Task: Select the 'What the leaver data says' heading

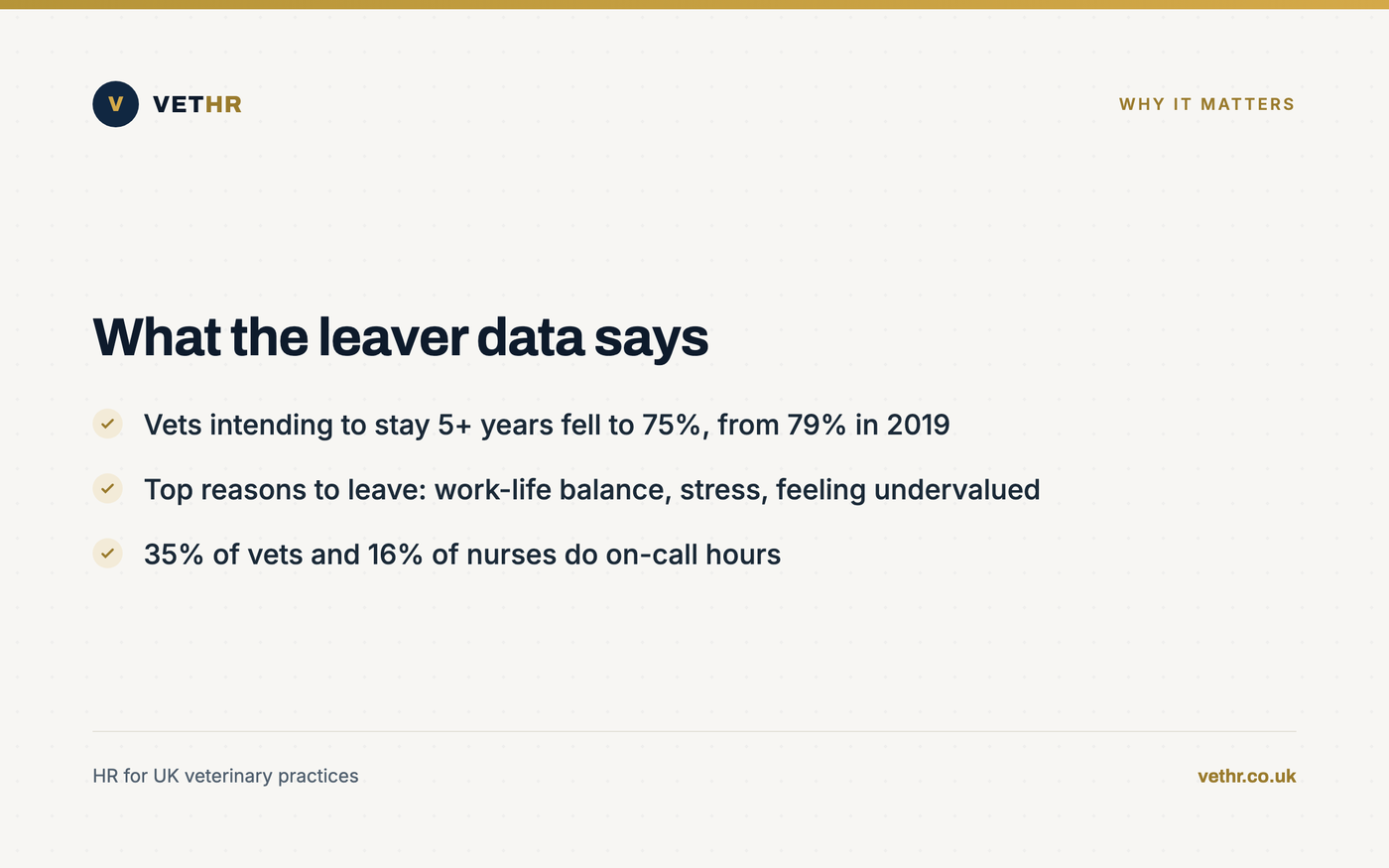Action: [401, 337]
